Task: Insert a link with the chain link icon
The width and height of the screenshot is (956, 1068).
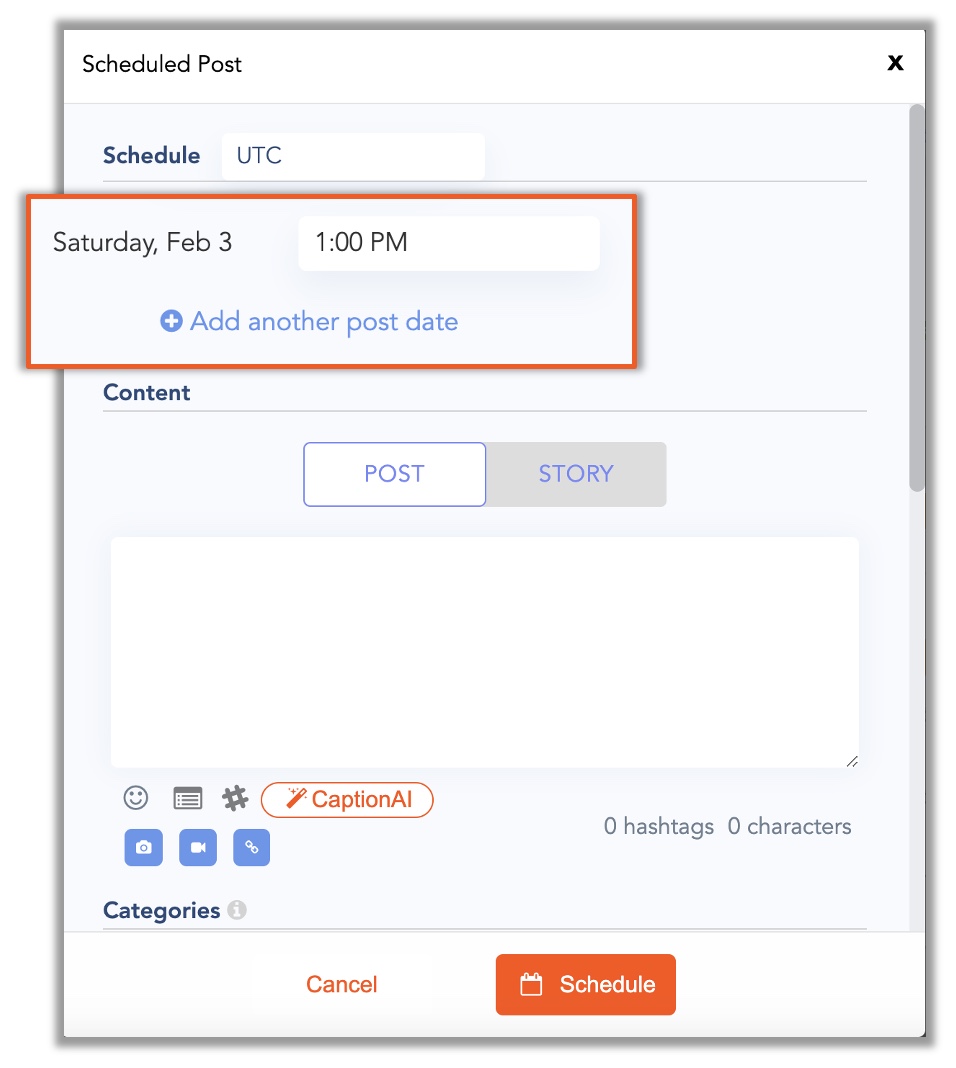Action: (251, 847)
